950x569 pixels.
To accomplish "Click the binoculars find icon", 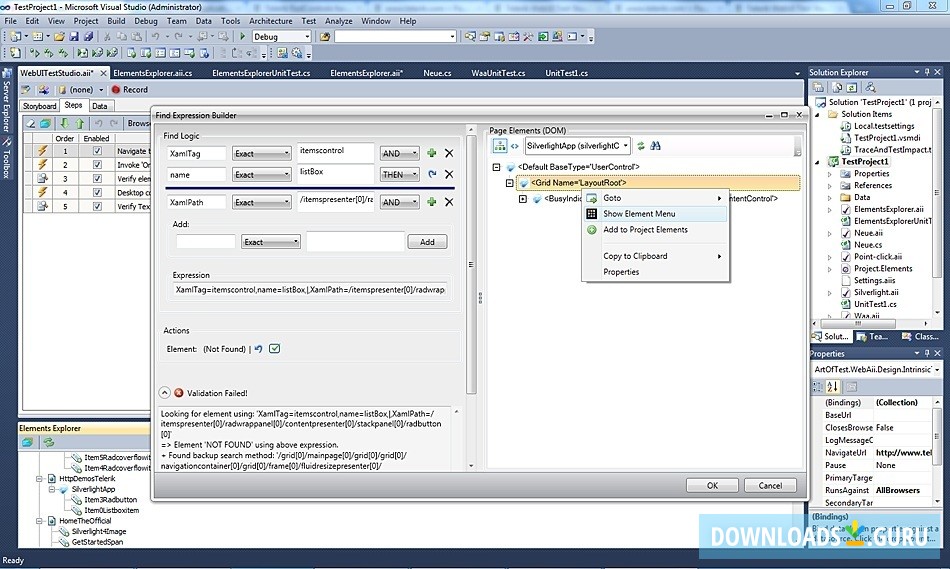I will 655,145.
